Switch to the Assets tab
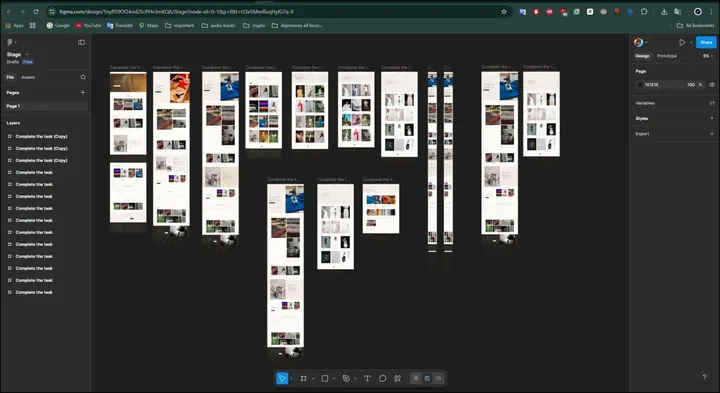This screenshot has width=720, height=393. coord(28,77)
